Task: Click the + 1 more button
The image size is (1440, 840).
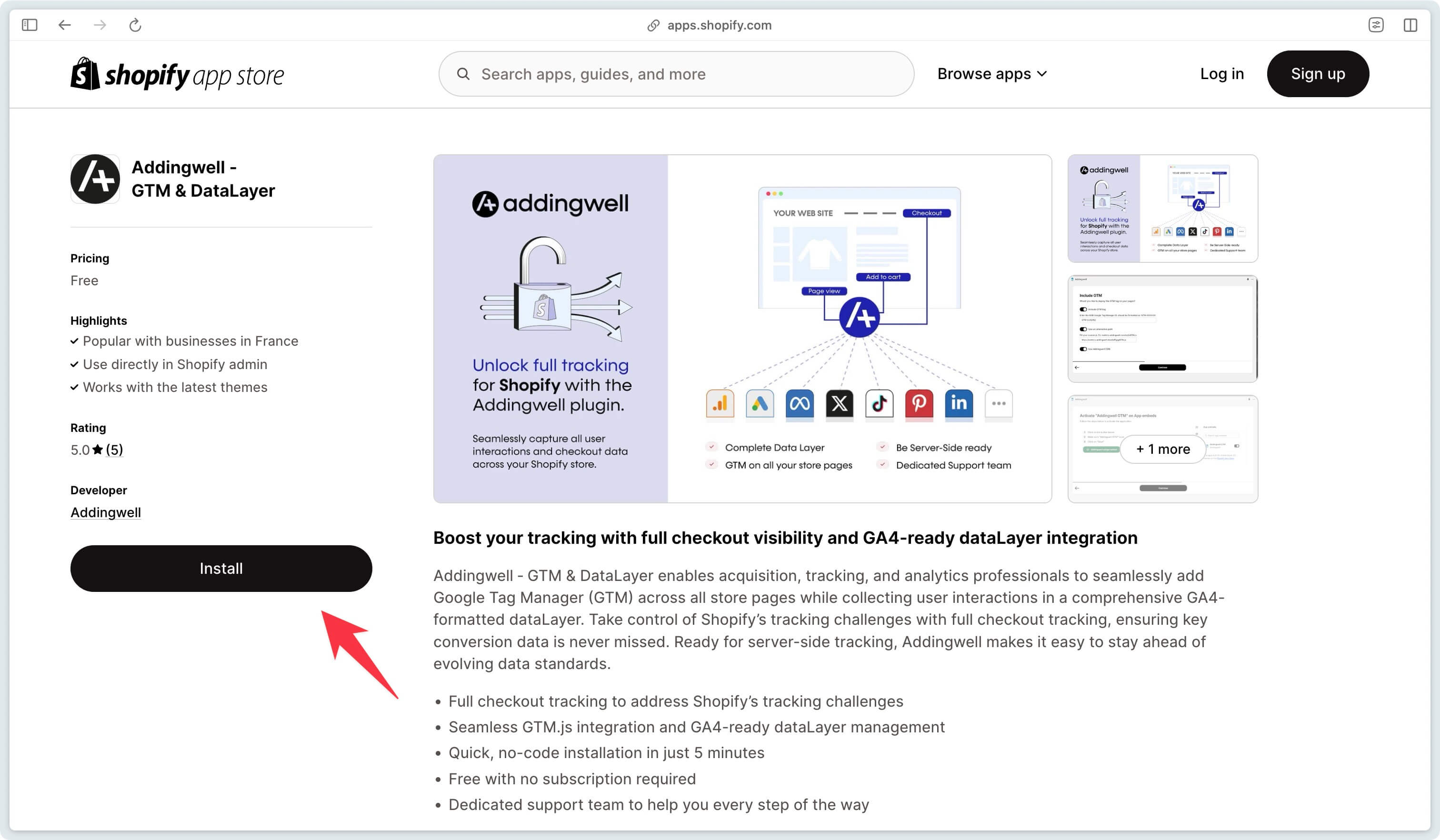Action: tap(1163, 449)
